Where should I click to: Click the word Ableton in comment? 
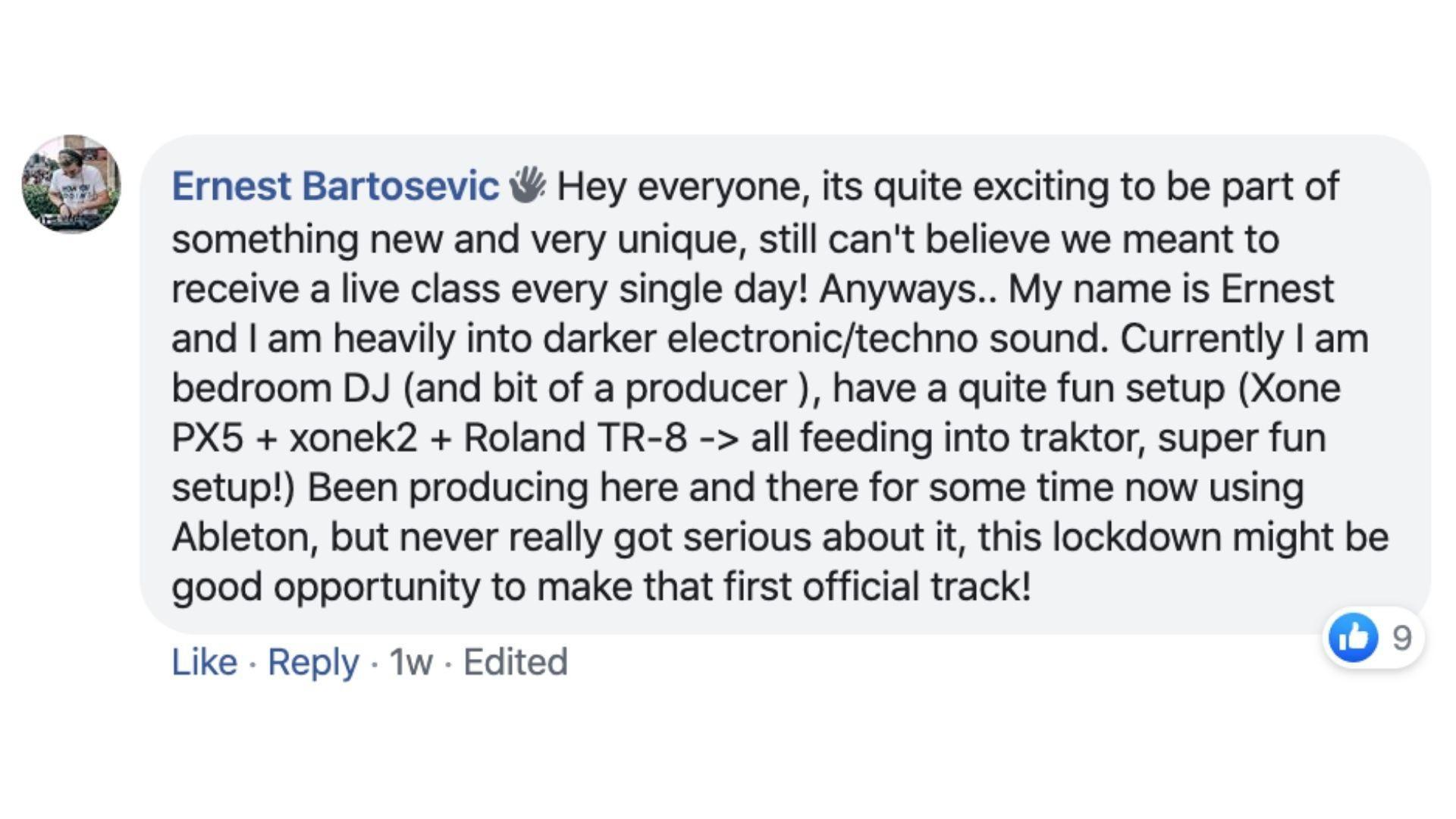246,537
